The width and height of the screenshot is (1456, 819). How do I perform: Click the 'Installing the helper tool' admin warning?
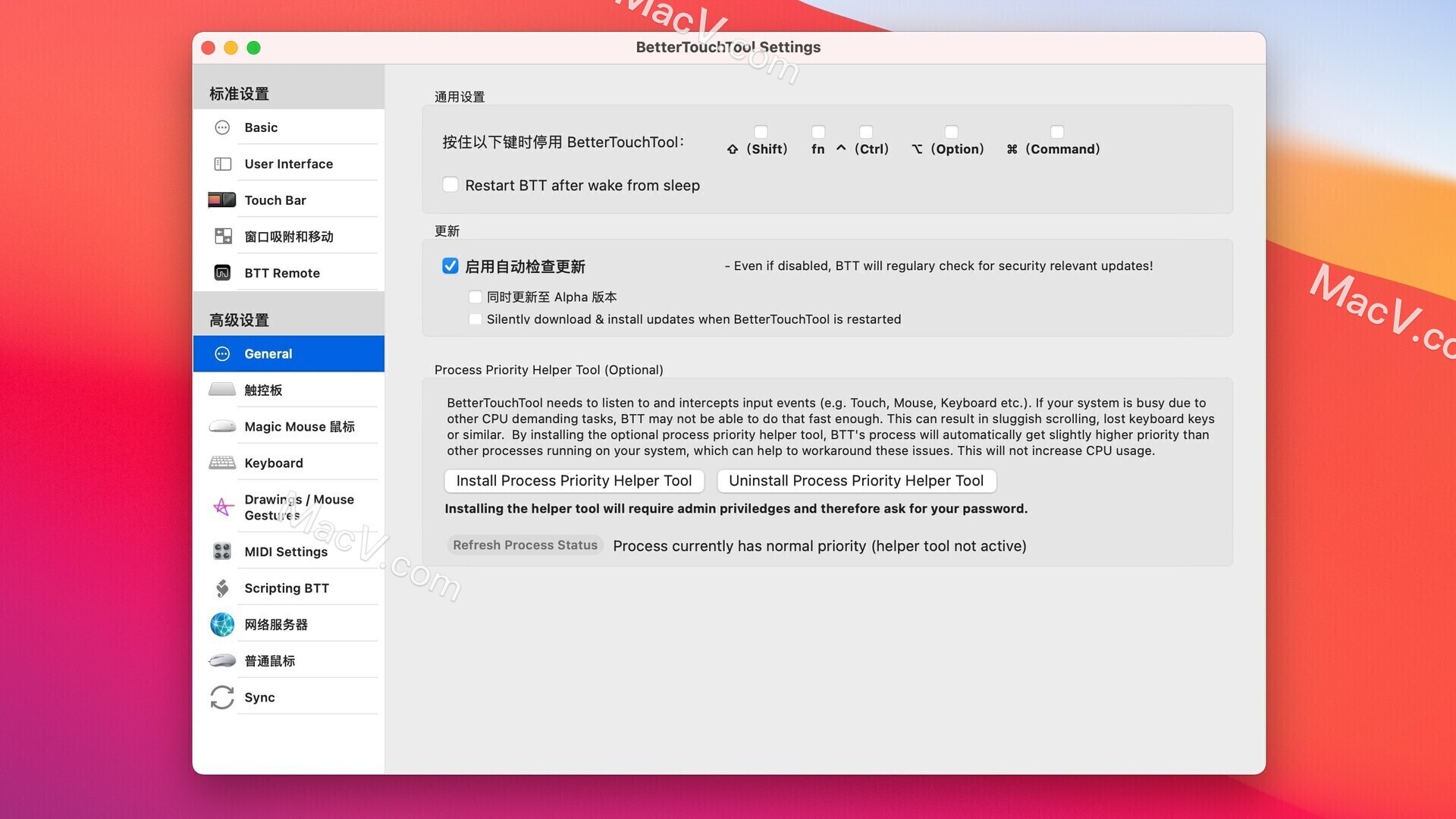coord(736,509)
